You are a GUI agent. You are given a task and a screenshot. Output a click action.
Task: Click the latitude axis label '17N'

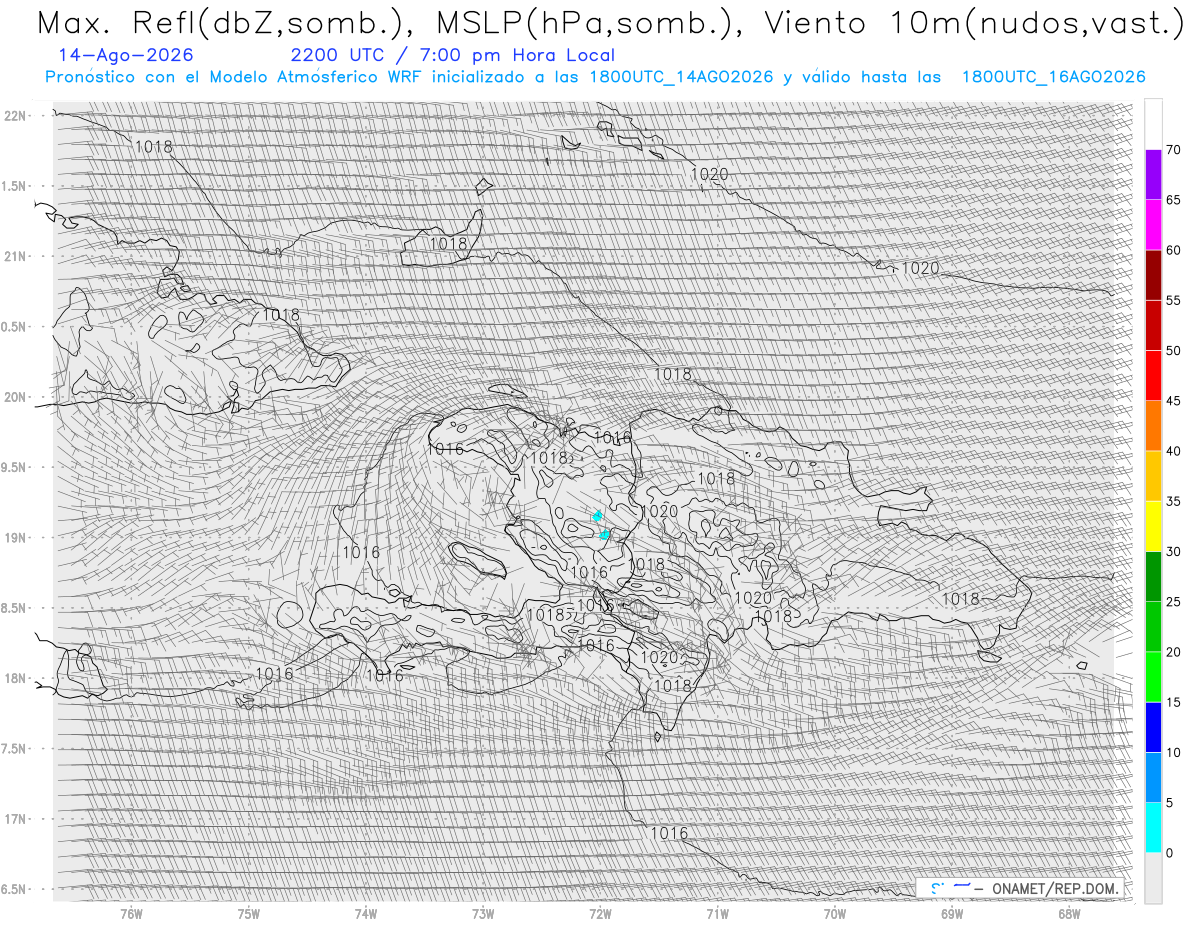pos(17,819)
